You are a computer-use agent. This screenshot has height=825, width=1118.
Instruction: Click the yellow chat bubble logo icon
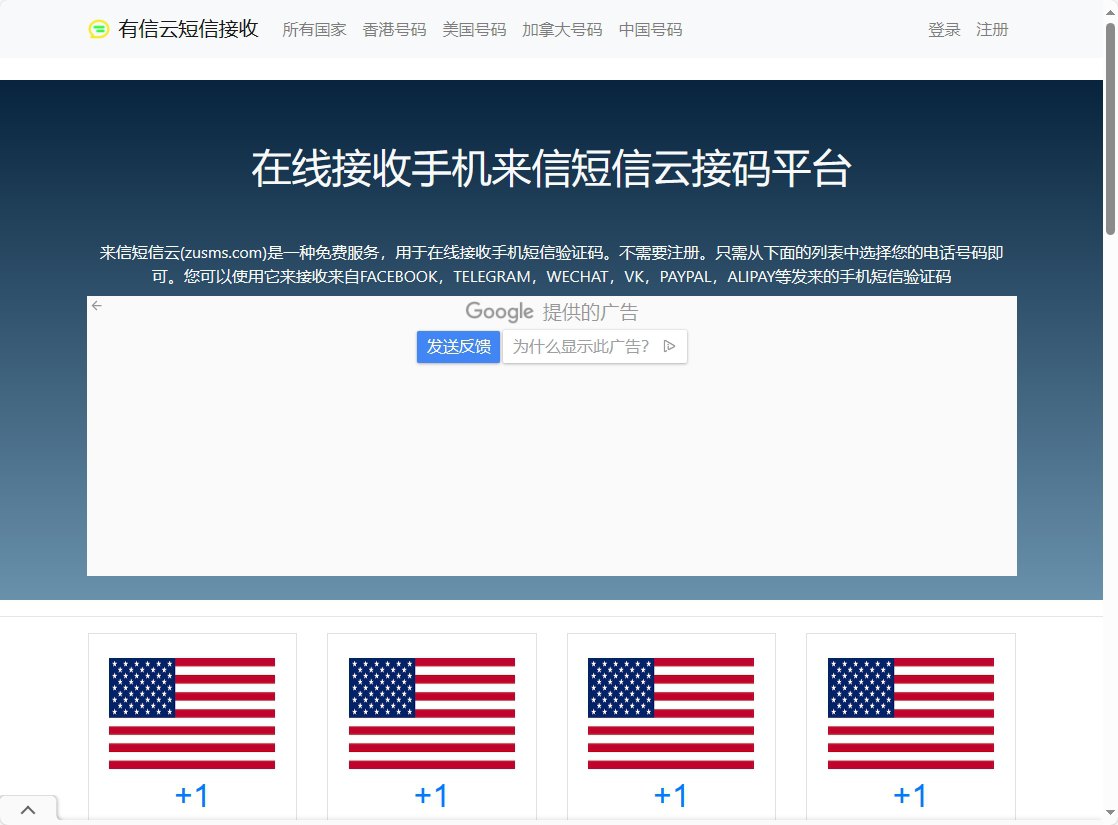[x=99, y=30]
